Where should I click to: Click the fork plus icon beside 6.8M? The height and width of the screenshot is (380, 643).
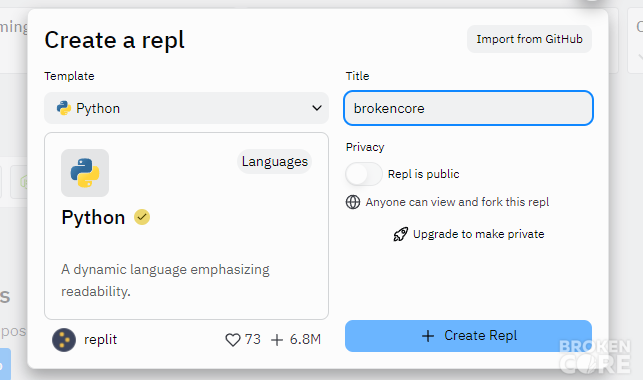click(x=277, y=340)
